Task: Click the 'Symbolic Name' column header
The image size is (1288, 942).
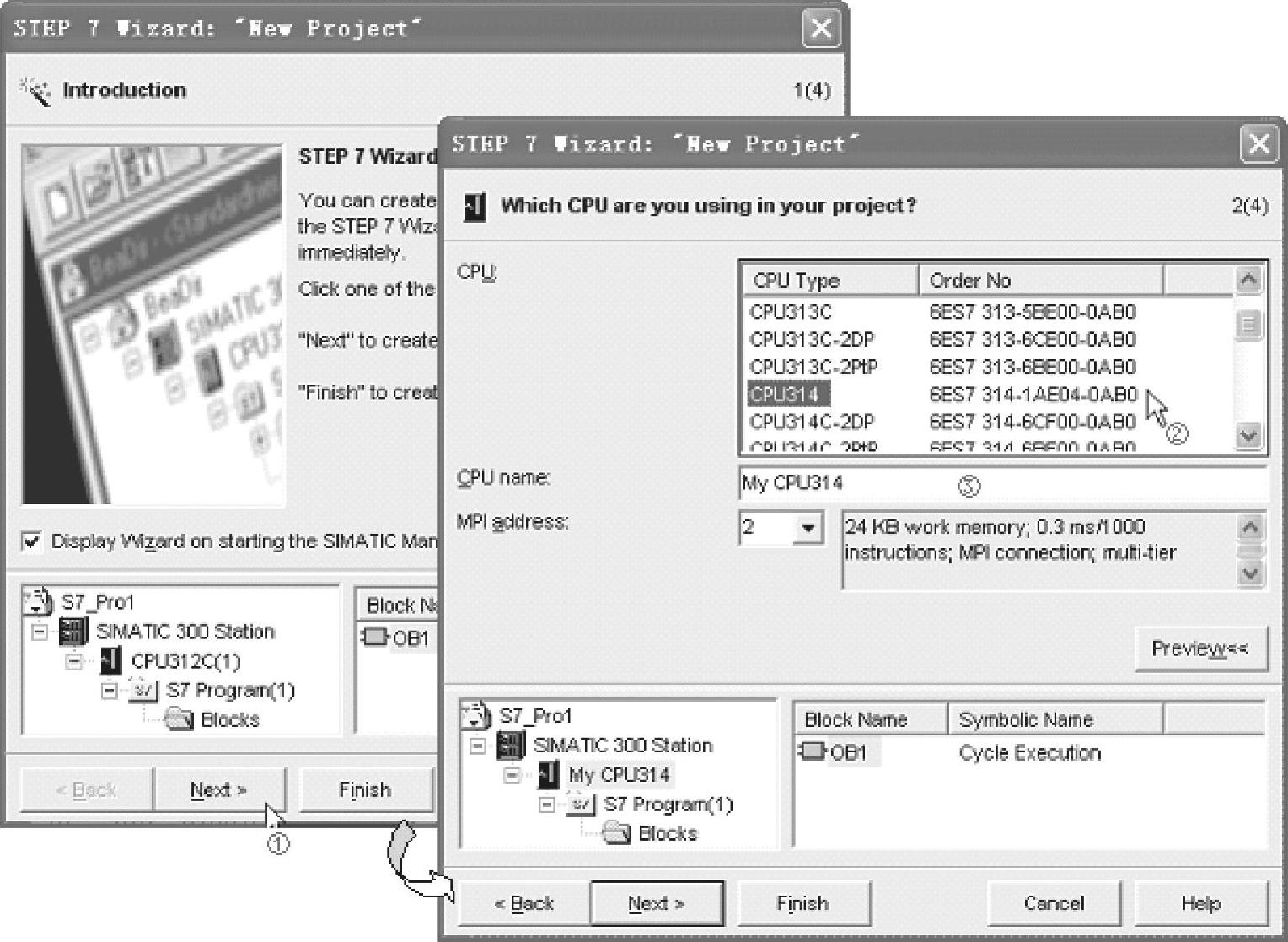Action: (1056, 719)
